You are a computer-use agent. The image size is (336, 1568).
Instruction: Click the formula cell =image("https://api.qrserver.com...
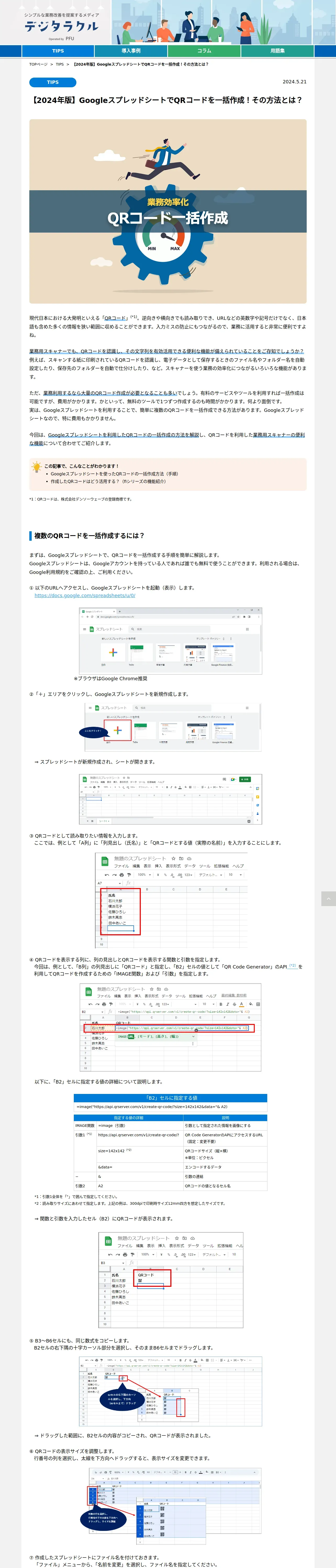171,1106
